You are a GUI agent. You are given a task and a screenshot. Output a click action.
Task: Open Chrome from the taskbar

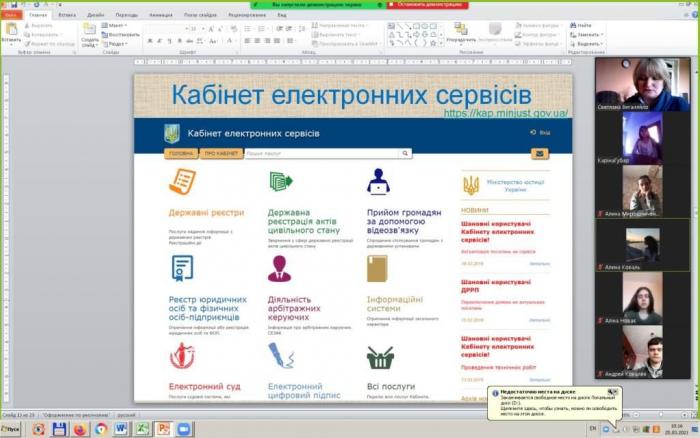click(102, 429)
